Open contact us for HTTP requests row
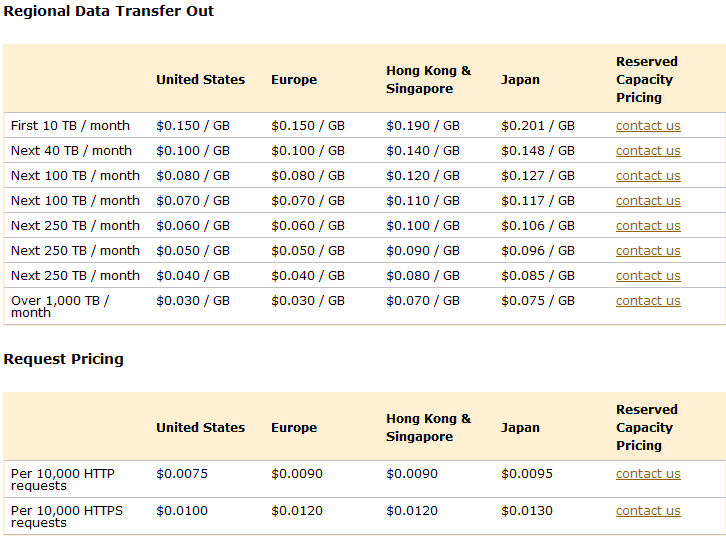The width and height of the screenshot is (726, 537). click(x=648, y=474)
